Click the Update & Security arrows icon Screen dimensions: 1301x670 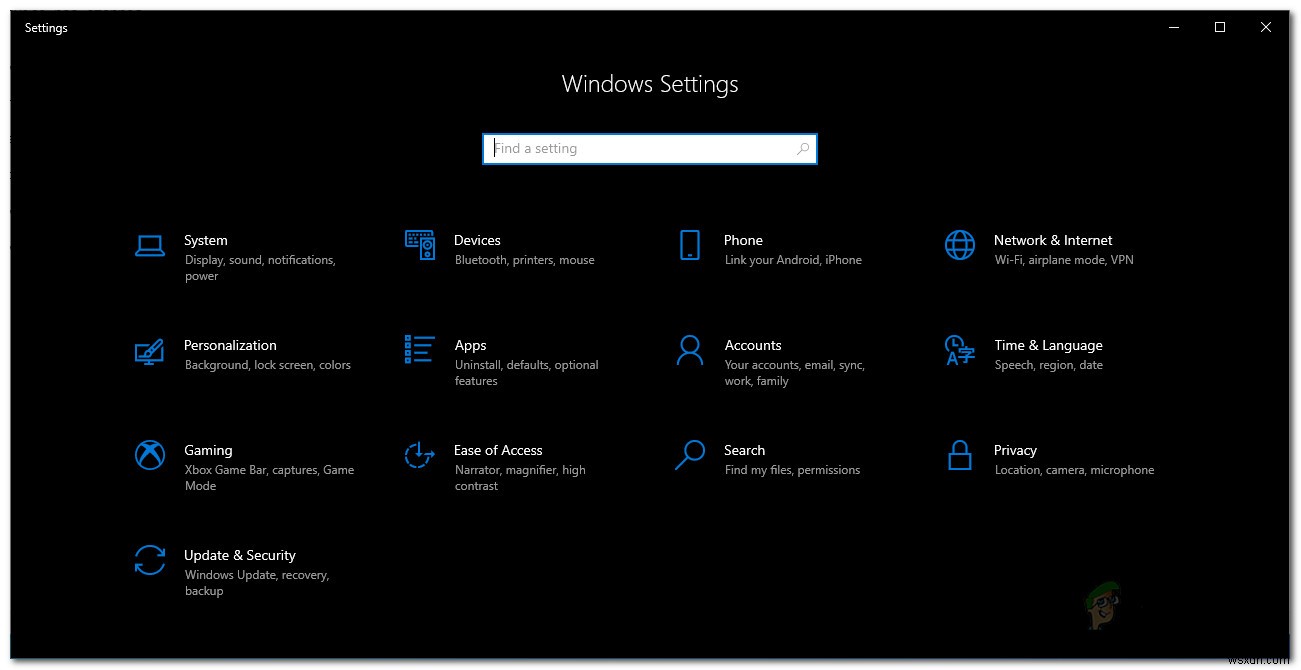click(x=150, y=560)
